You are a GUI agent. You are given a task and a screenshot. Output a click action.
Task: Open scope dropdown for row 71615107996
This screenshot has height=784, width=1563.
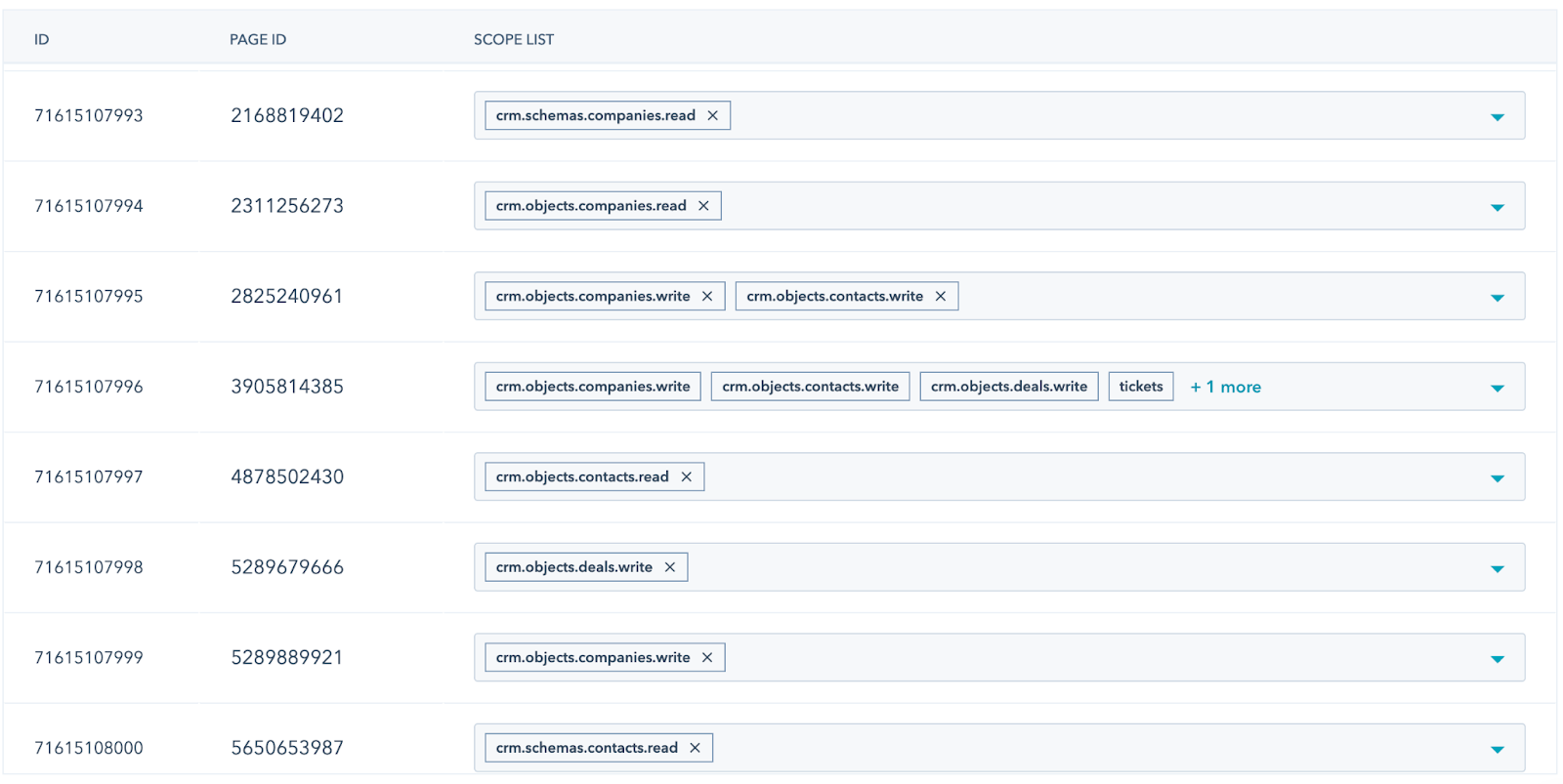pyautogui.click(x=1498, y=388)
